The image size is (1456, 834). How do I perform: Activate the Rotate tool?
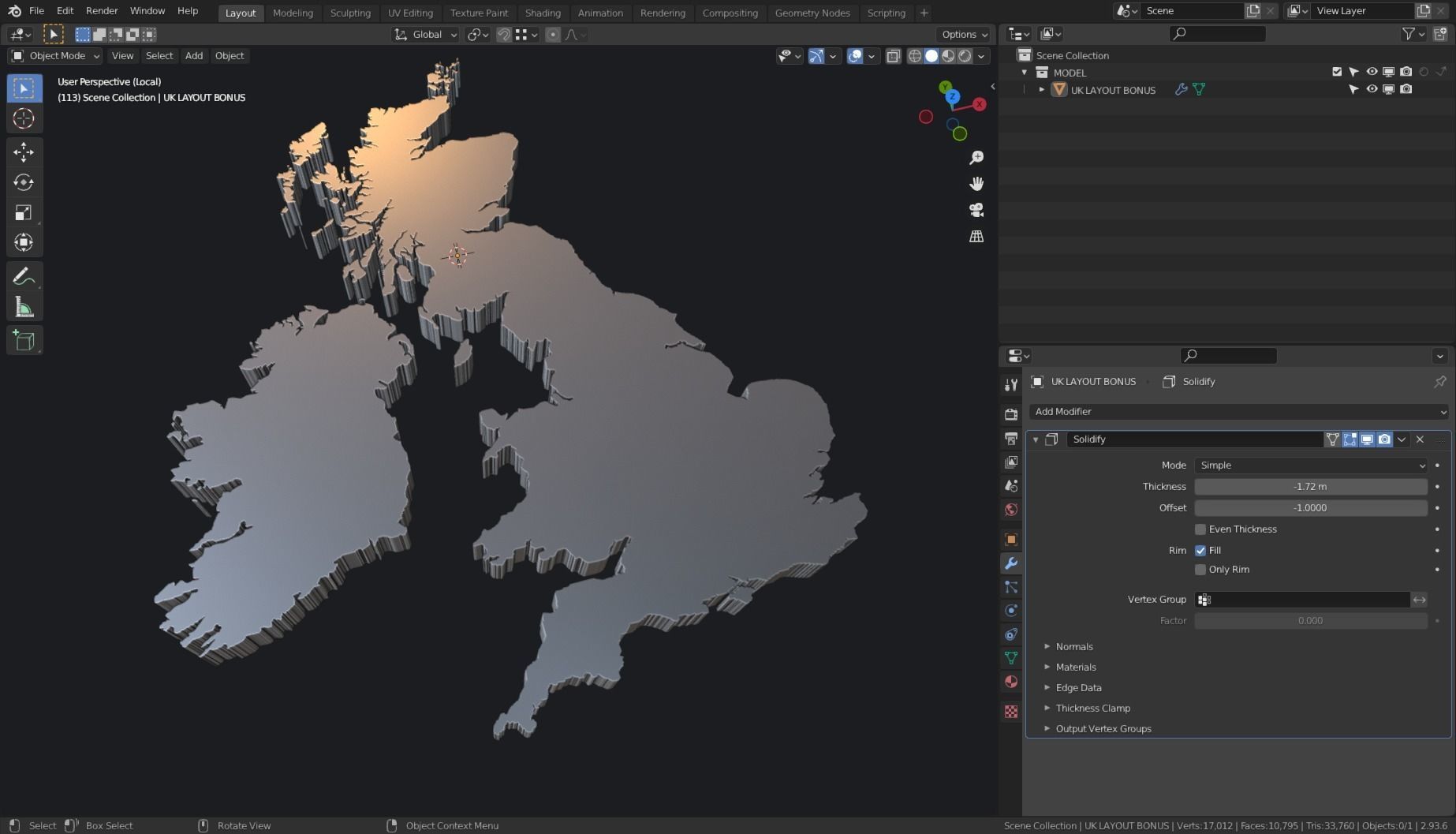[x=24, y=182]
